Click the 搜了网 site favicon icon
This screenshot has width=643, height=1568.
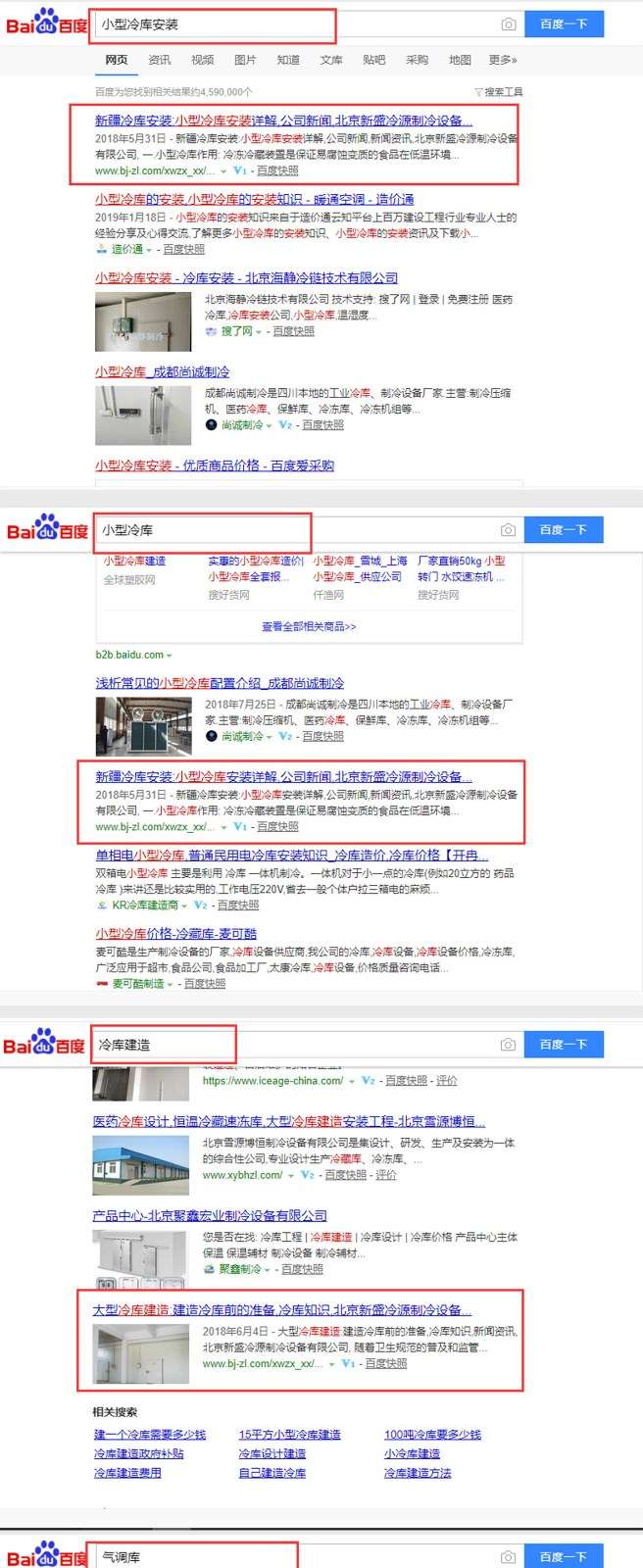coord(211,331)
